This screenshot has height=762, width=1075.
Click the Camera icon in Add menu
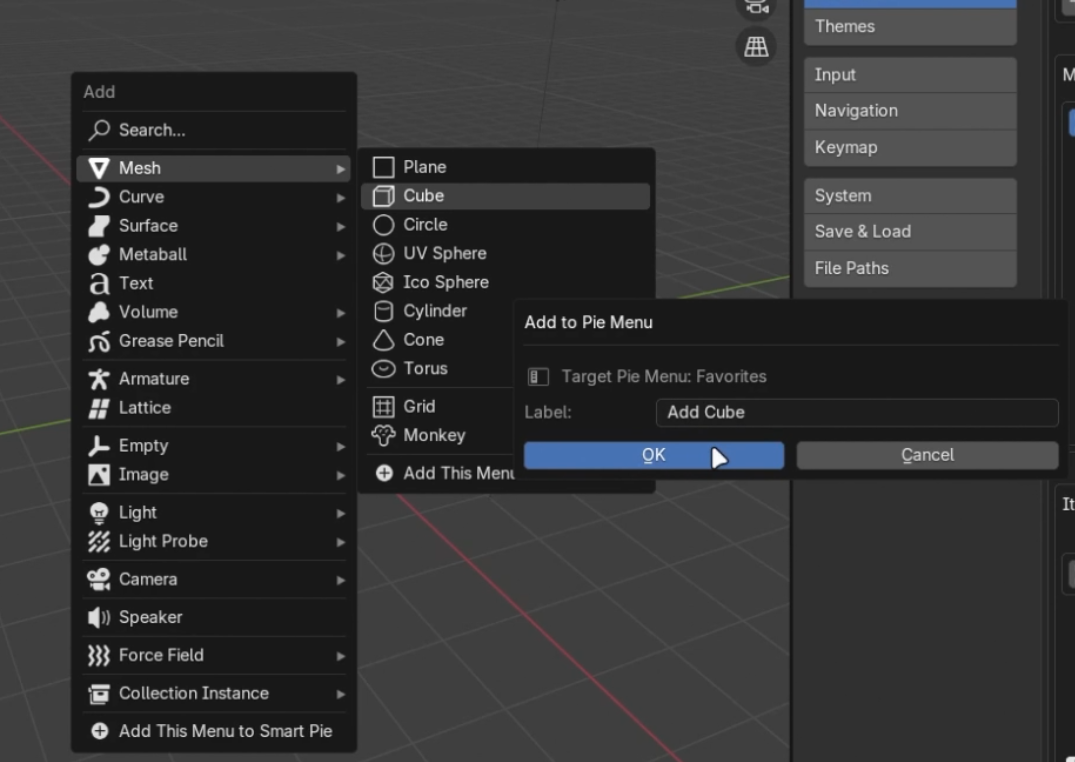tap(99, 580)
